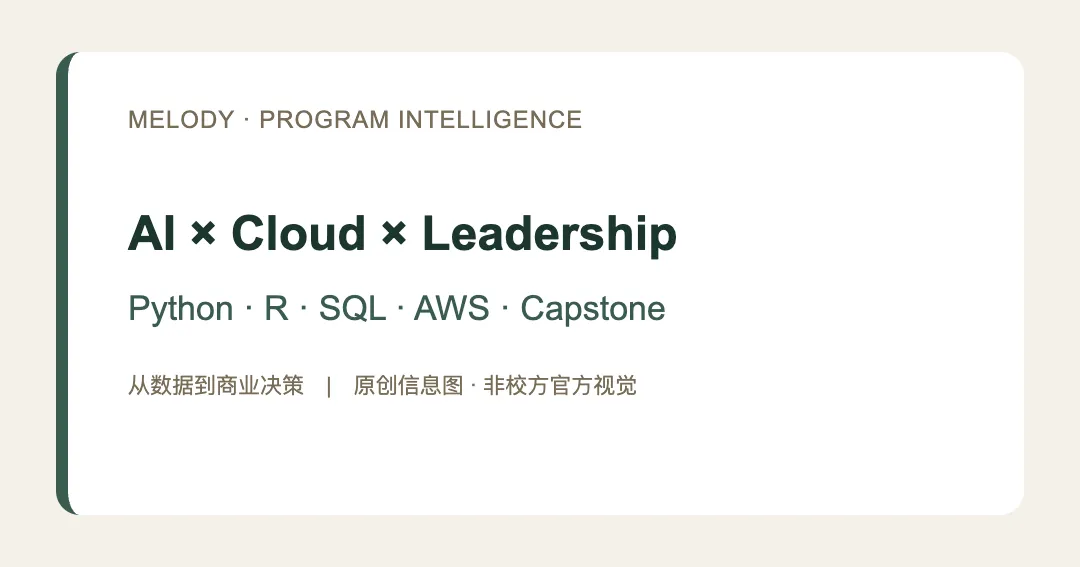1080x567 pixels.
Task: Select the Python skill label
Action: coord(180,309)
